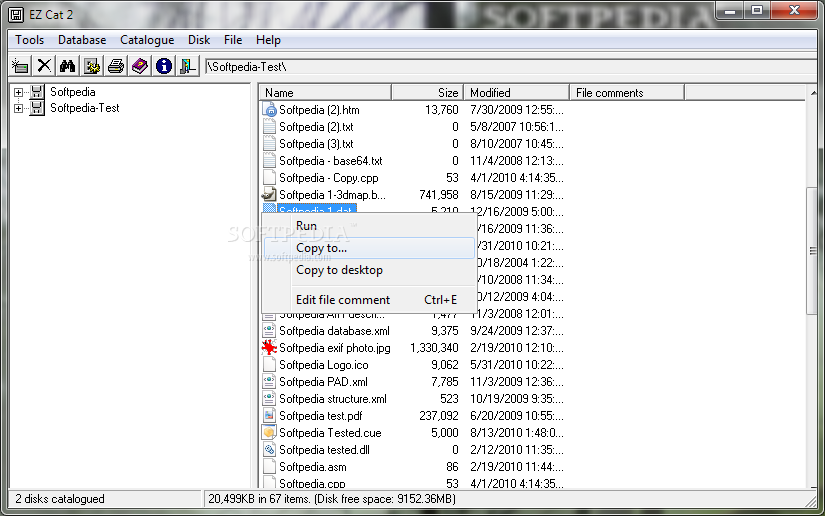Sort files by the Size column header
The width and height of the screenshot is (825, 516).
[x=428, y=93]
